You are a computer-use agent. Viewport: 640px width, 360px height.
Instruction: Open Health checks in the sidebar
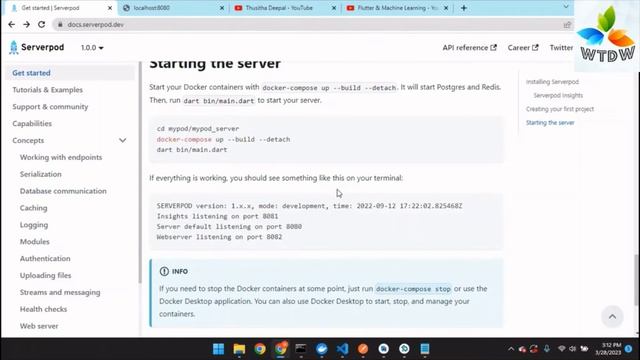click(43, 309)
